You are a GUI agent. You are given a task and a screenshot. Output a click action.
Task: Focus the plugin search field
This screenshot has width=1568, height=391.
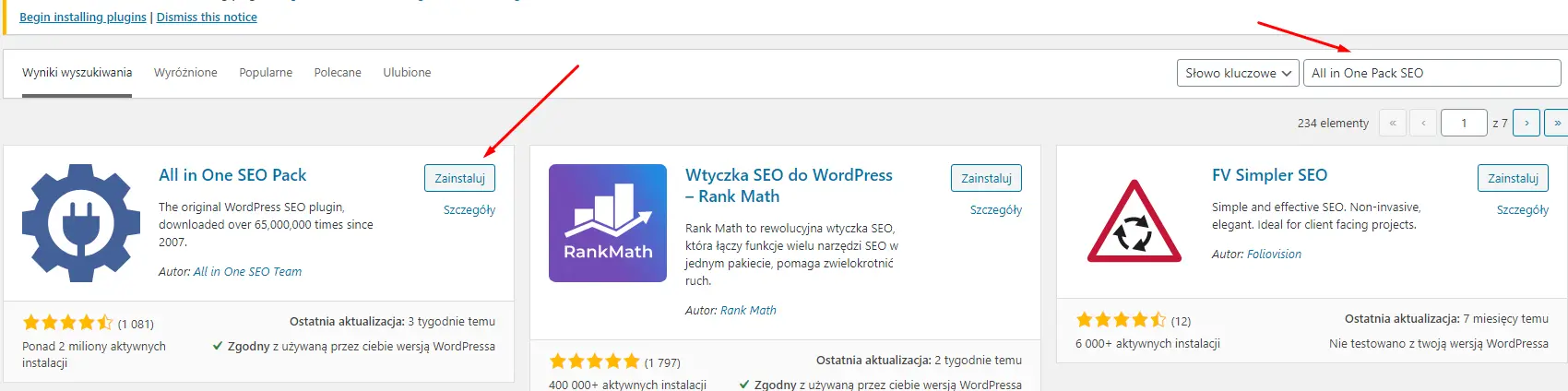1431,73
